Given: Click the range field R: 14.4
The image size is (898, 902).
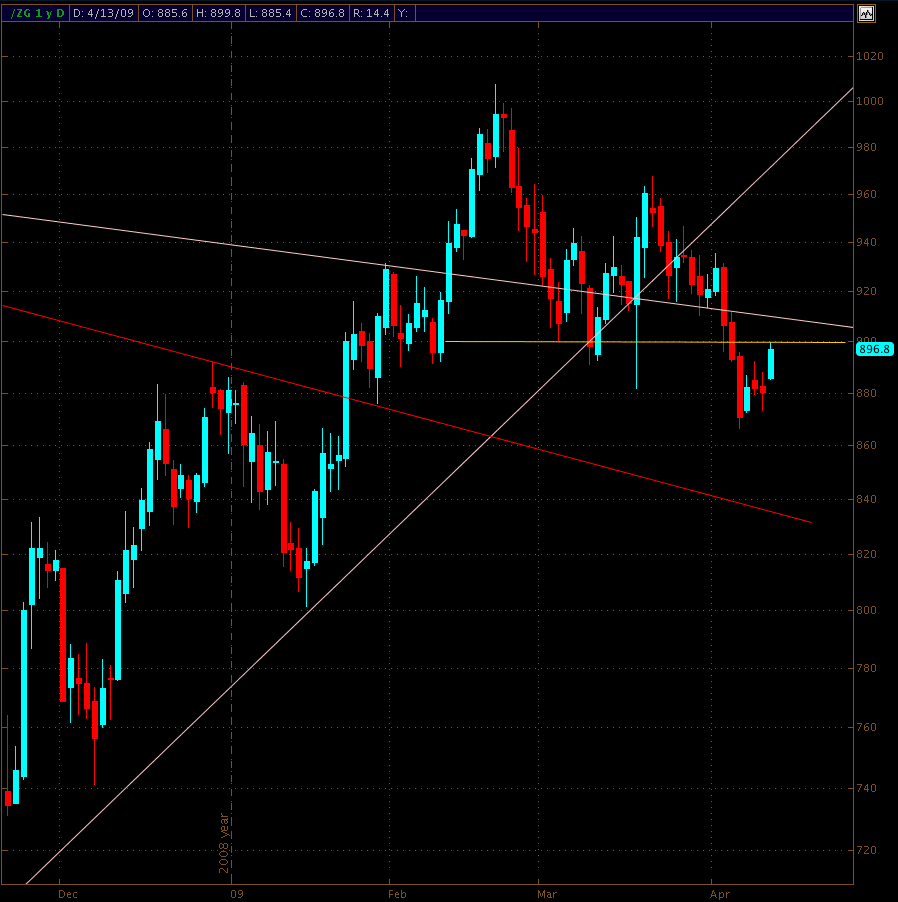Looking at the screenshot, I should click(410, 13).
